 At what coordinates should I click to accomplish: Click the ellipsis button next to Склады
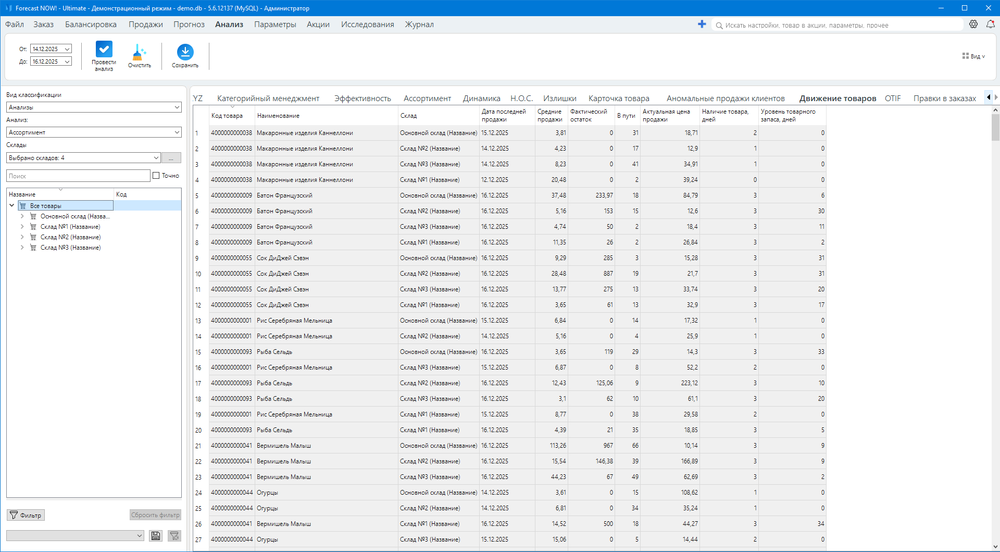click(172, 157)
